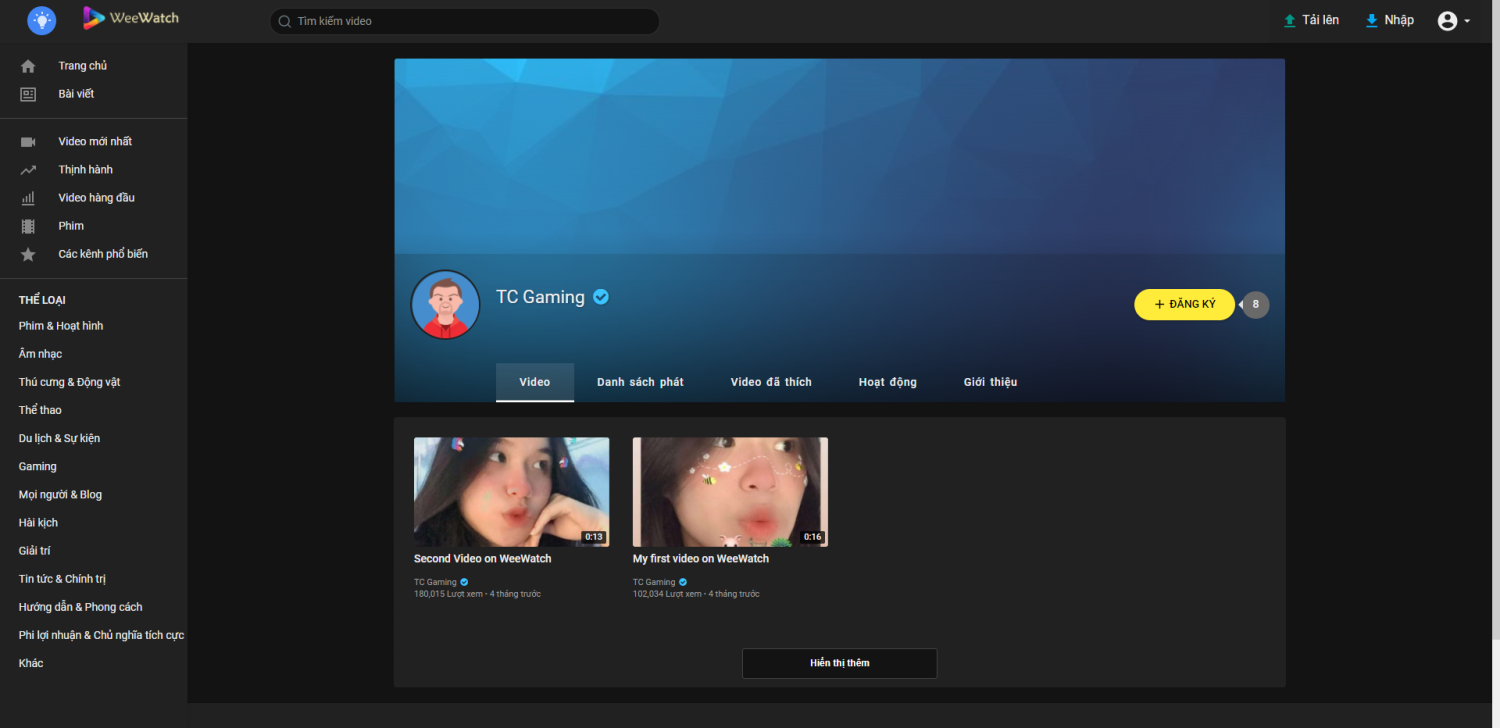This screenshot has height=728, width=1500.
Task: Click the My first video on WeeWatch title
Action: [x=700, y=559]
